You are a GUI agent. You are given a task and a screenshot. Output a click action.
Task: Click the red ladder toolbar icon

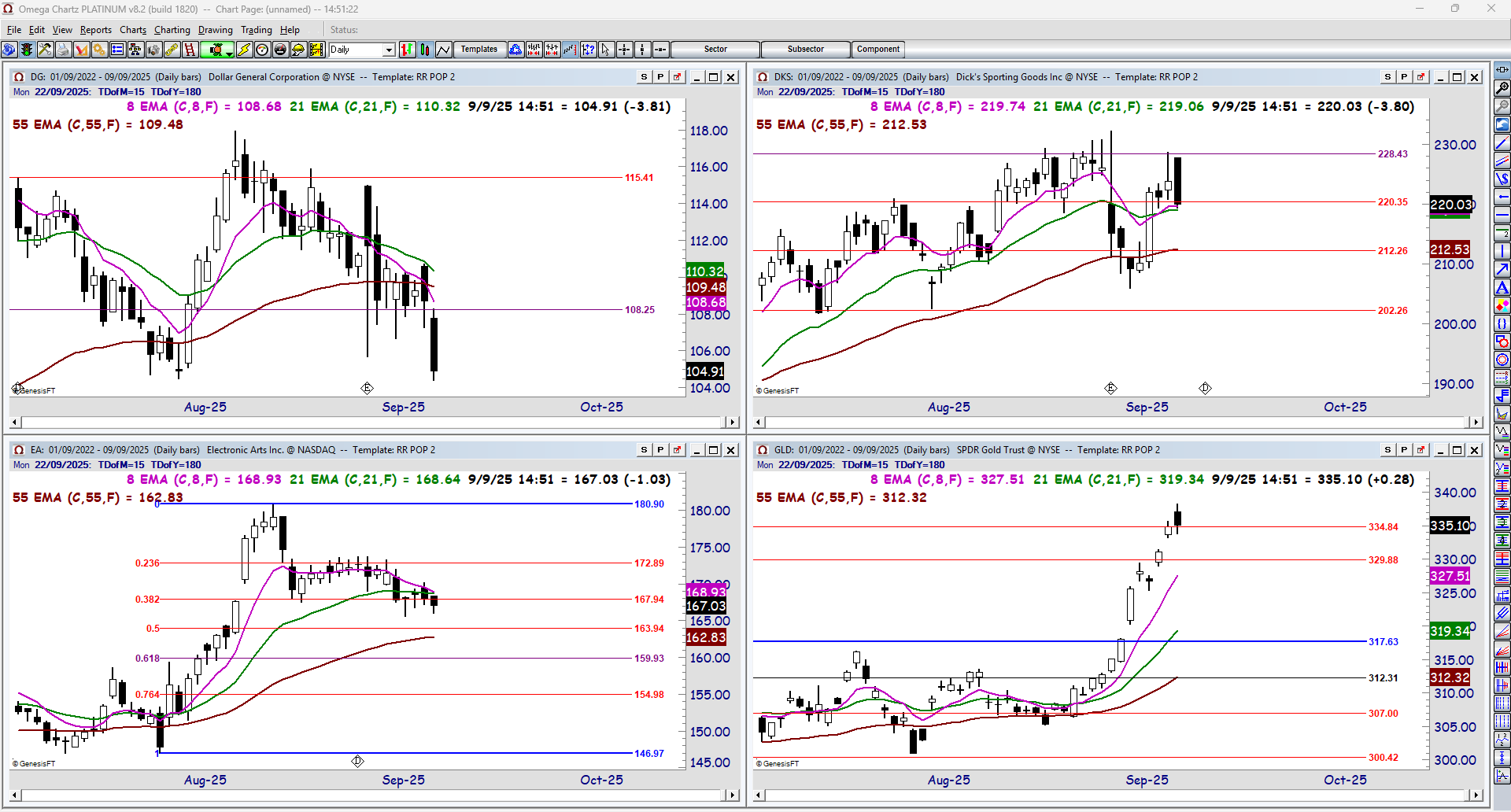point(190,50)
